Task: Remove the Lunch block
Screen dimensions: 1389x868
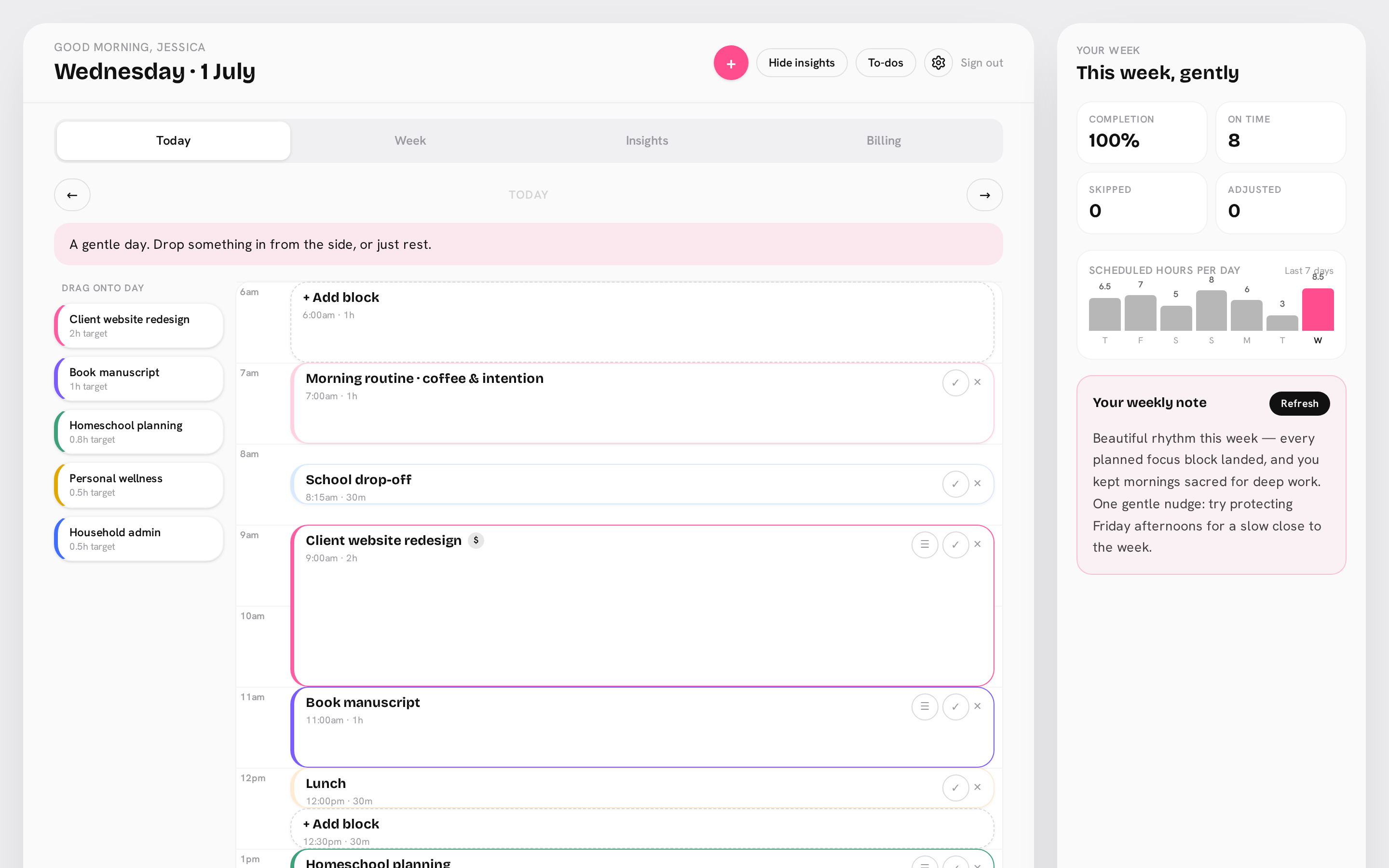Action: point(978,787)
